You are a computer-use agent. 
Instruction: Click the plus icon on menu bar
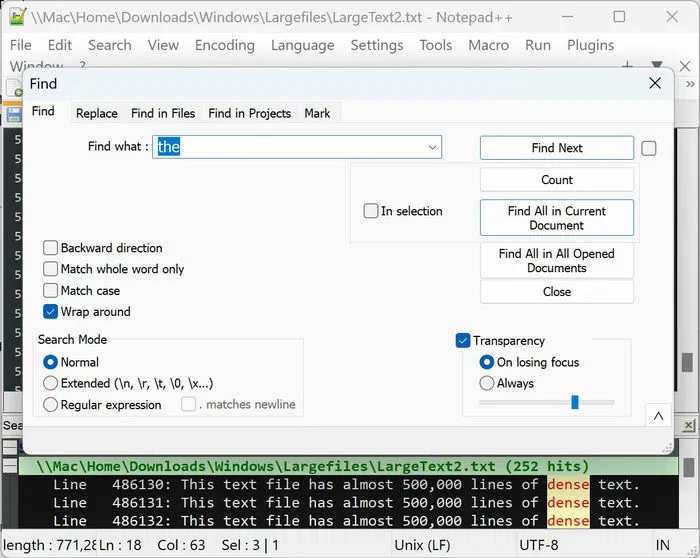click(627, 65)
